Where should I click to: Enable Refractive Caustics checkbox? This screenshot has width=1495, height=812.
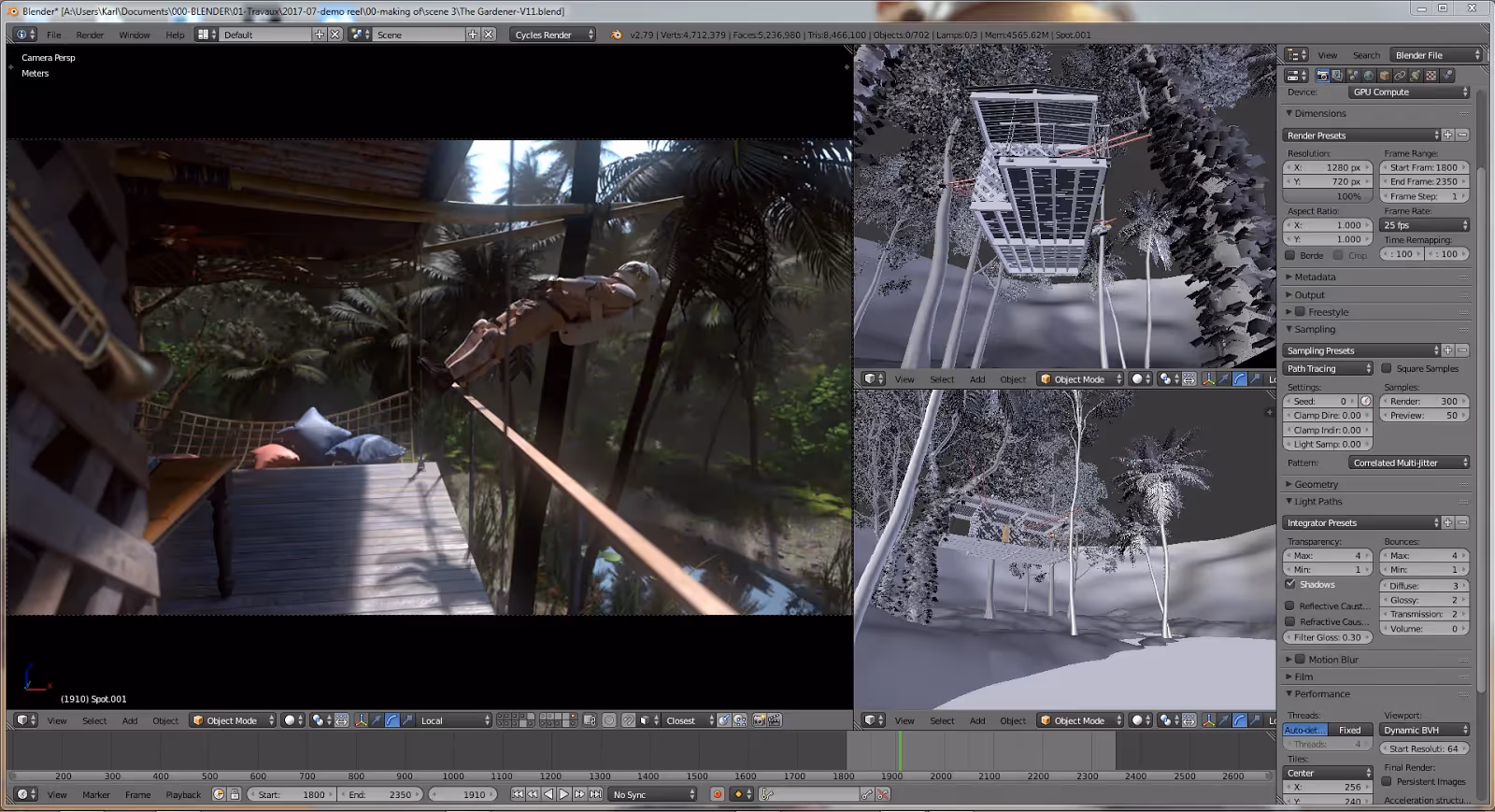(1290, 621)
